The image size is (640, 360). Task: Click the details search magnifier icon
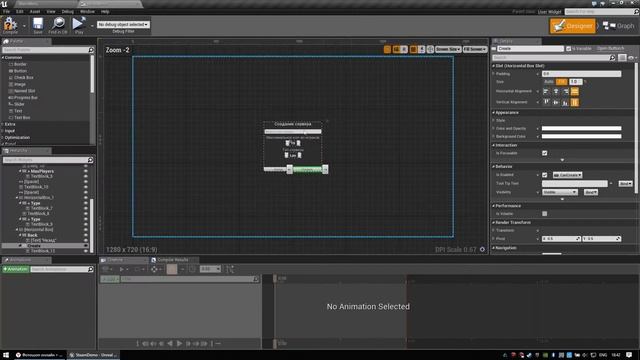(x=612, y=58)
